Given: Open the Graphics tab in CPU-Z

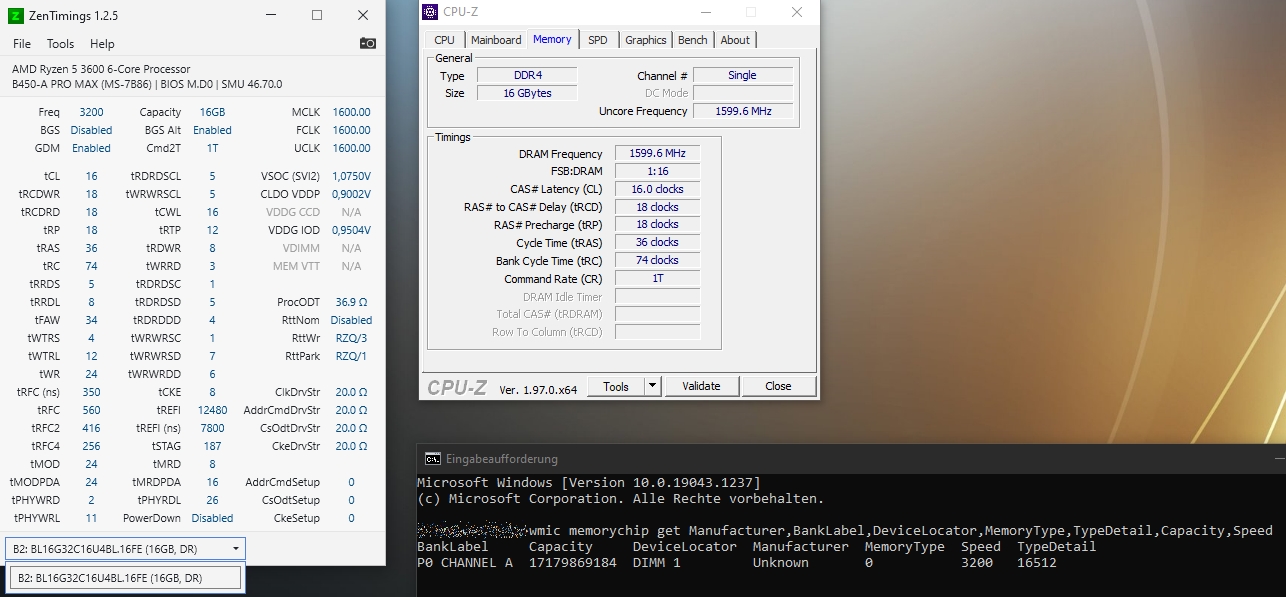Looking at the screenshot, I should click(x=646, y=40).
